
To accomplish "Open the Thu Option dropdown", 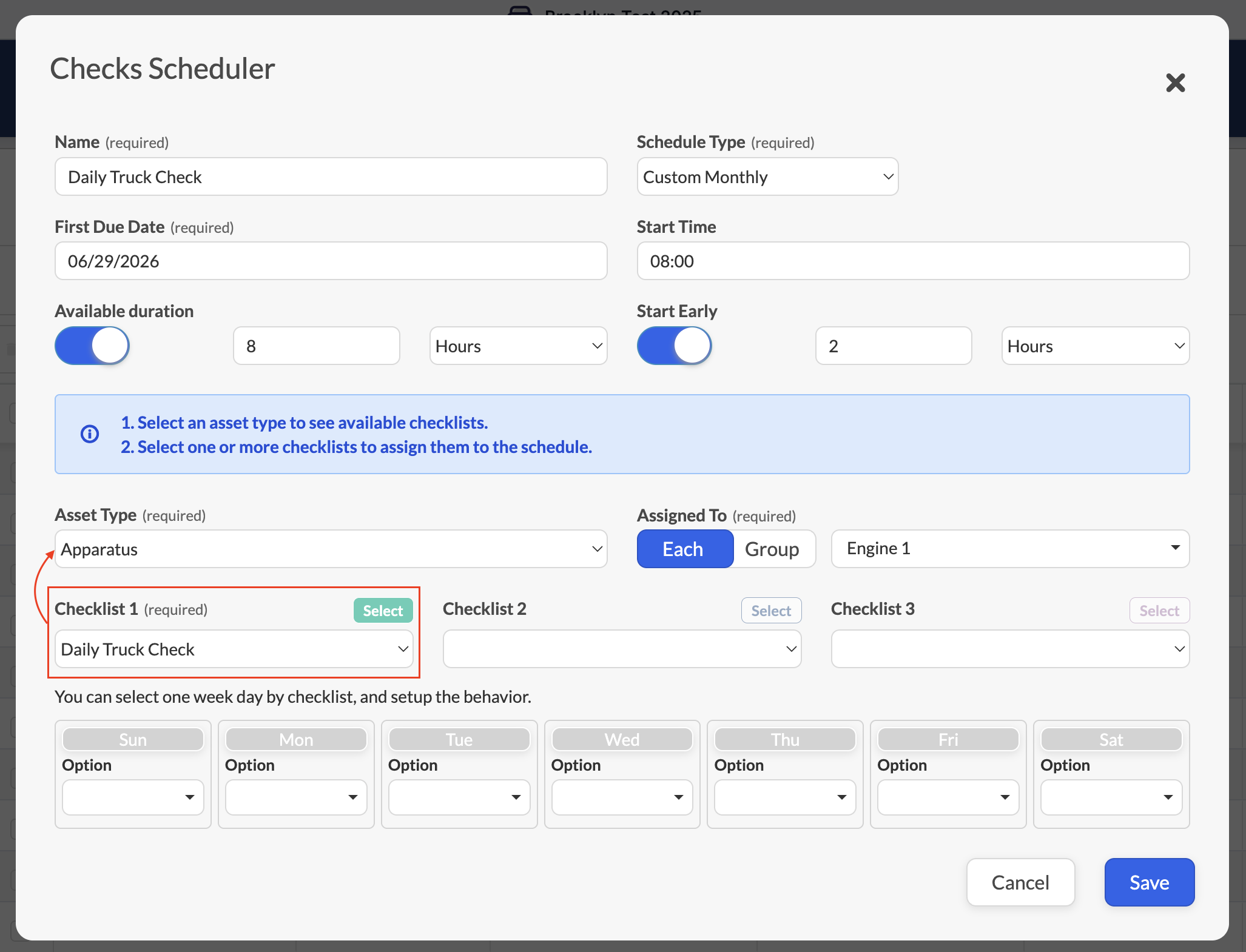I will coord(785,797).
